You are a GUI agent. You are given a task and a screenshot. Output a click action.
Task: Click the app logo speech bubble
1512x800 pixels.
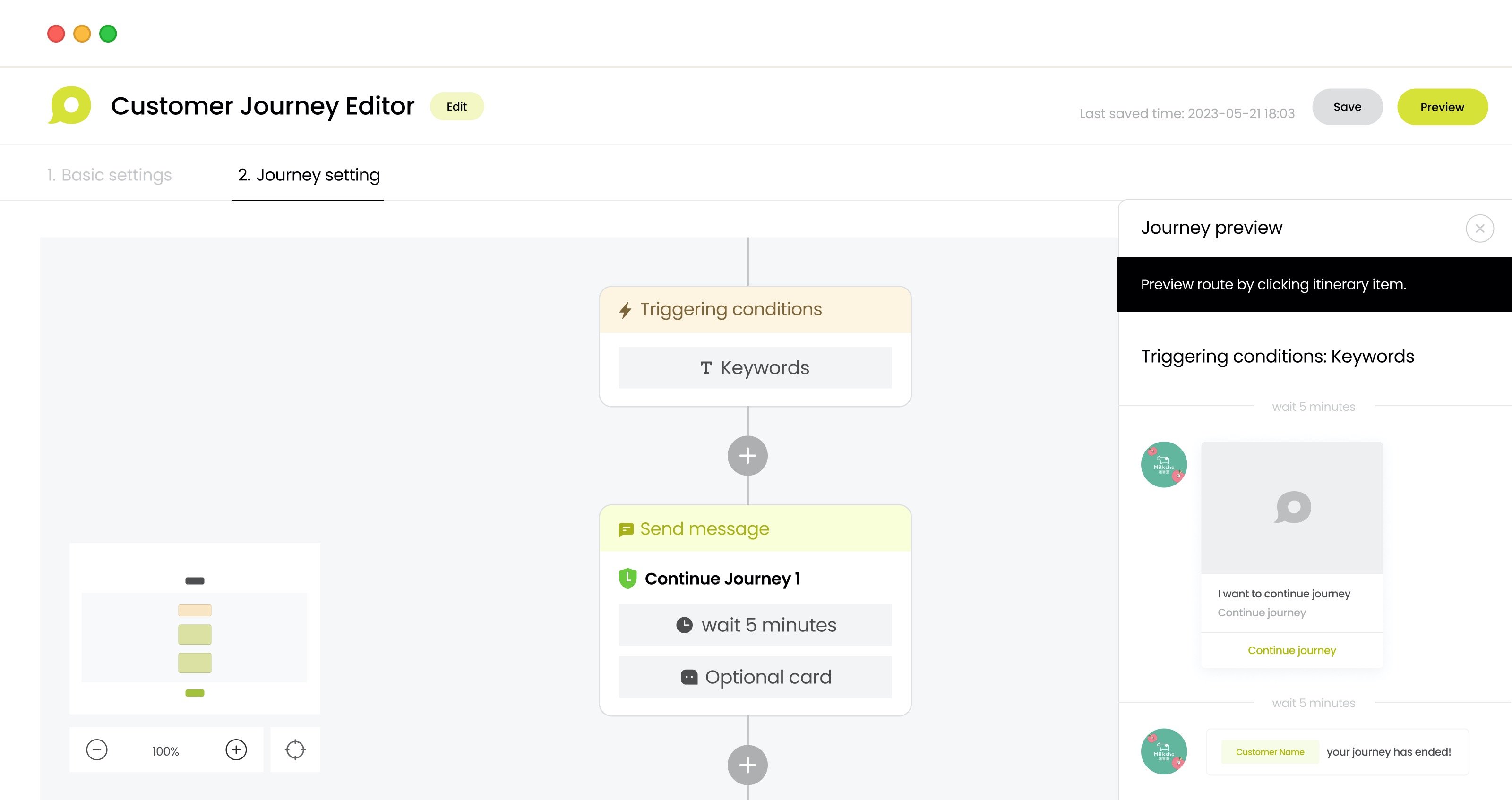[x=70, y=106]
